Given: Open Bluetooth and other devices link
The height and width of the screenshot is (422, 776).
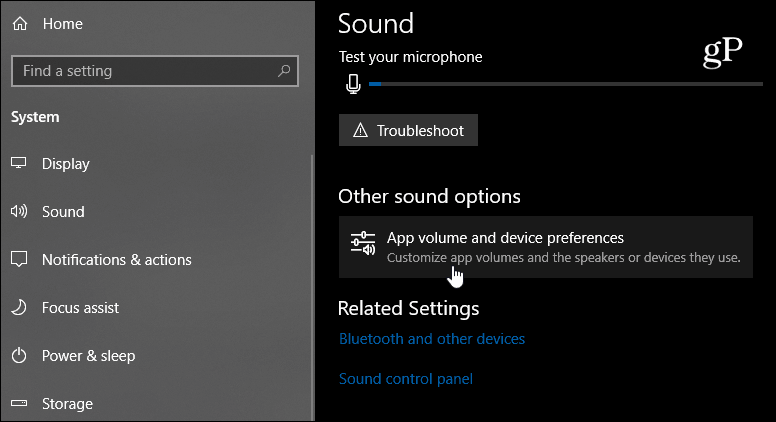Looking at the screenshot, I should [432, 339].
